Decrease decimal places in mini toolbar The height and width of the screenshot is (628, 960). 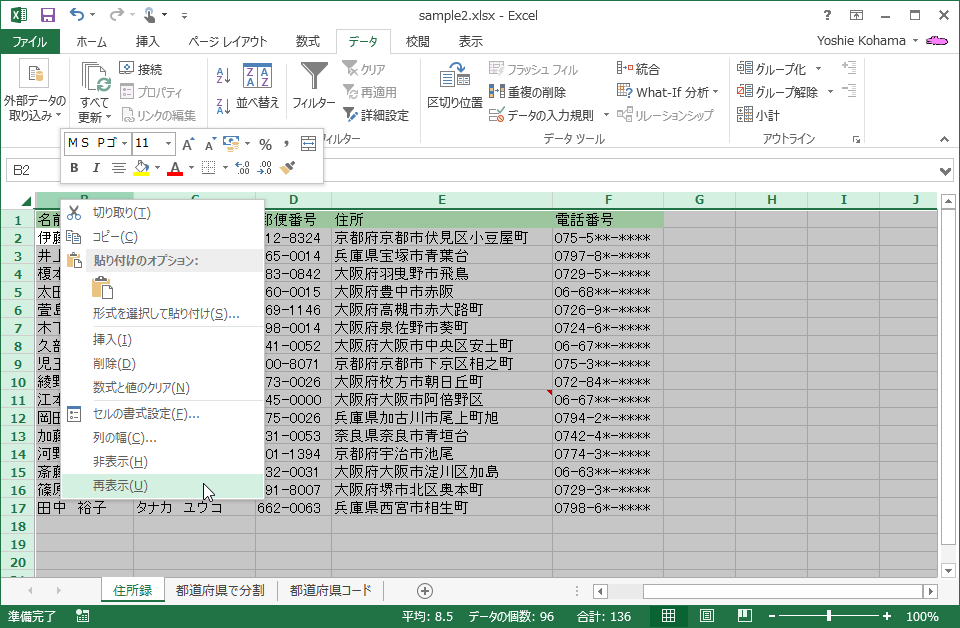[265, 168]
